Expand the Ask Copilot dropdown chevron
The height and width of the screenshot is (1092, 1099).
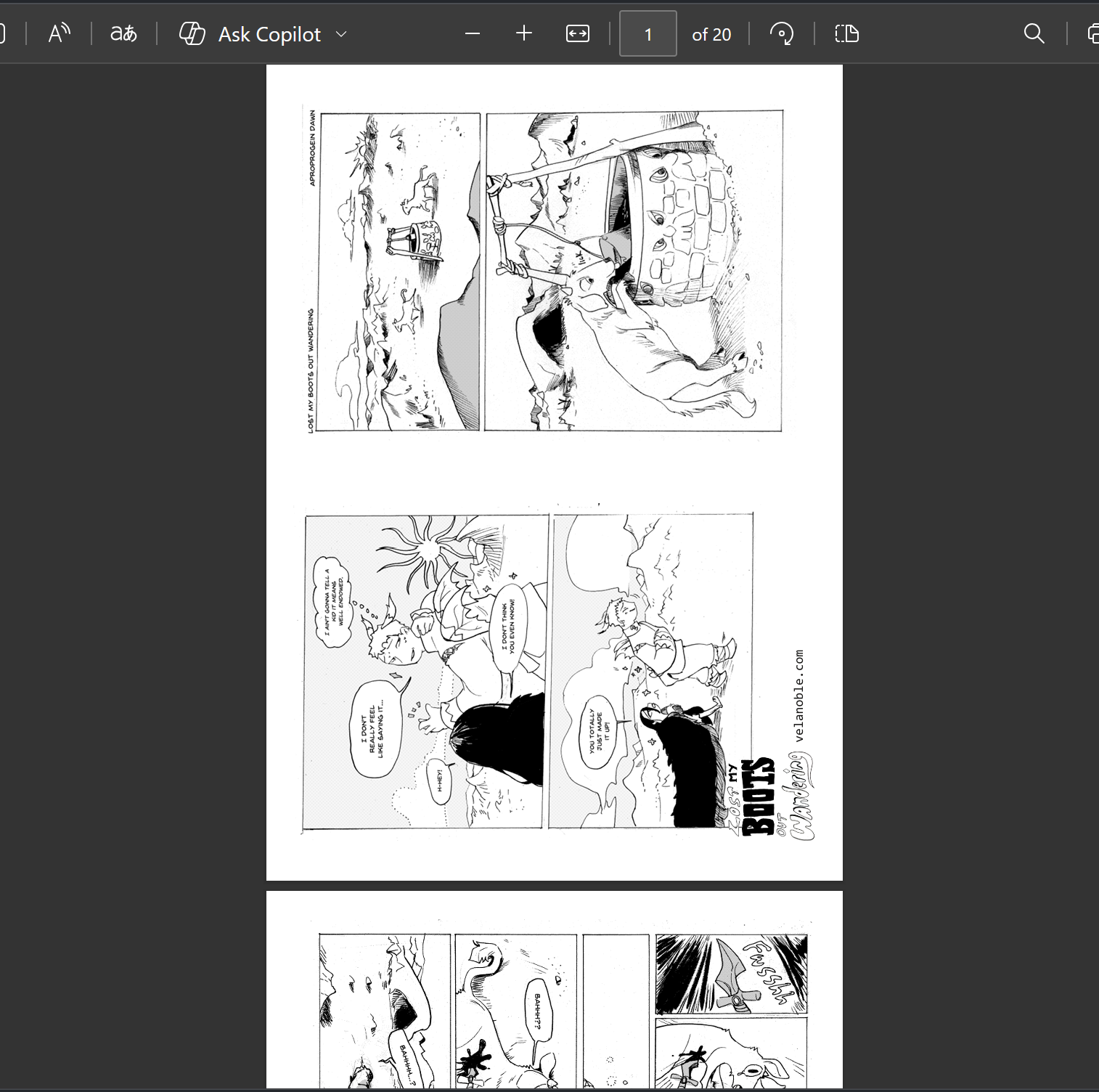coord(341,34)
